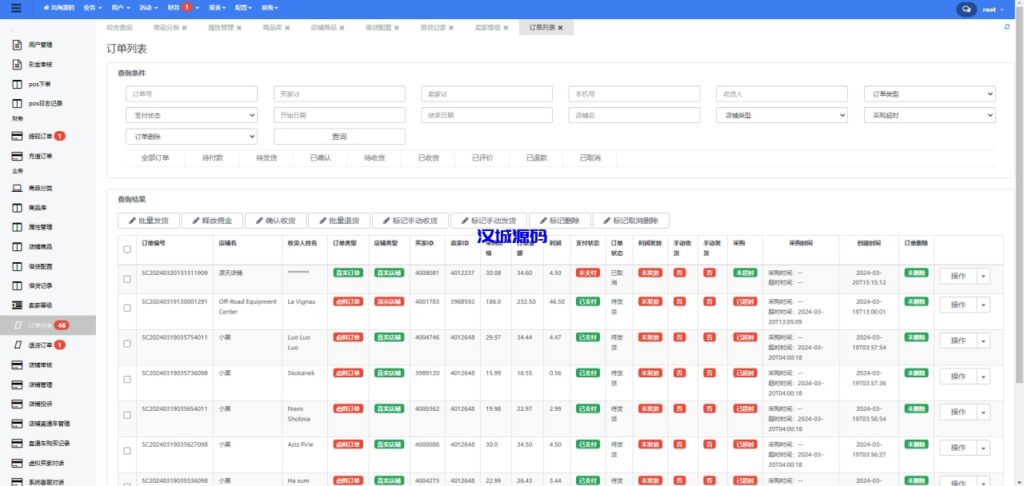Open 充值订单 via its sidebar card icon
Screen dimensions: 1024x486
point(18,156)
